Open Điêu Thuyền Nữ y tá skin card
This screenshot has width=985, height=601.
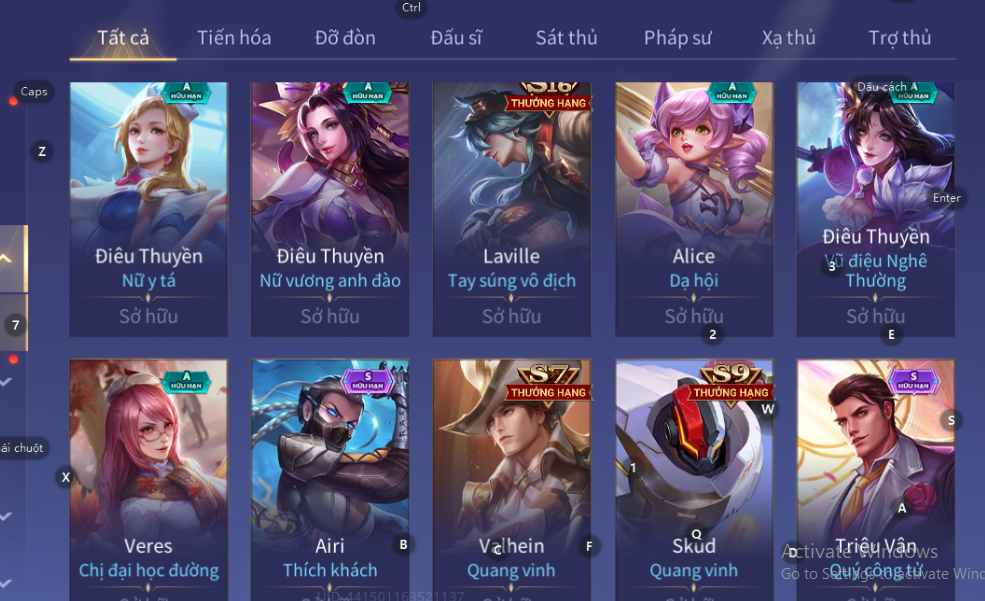coord(149,209)
